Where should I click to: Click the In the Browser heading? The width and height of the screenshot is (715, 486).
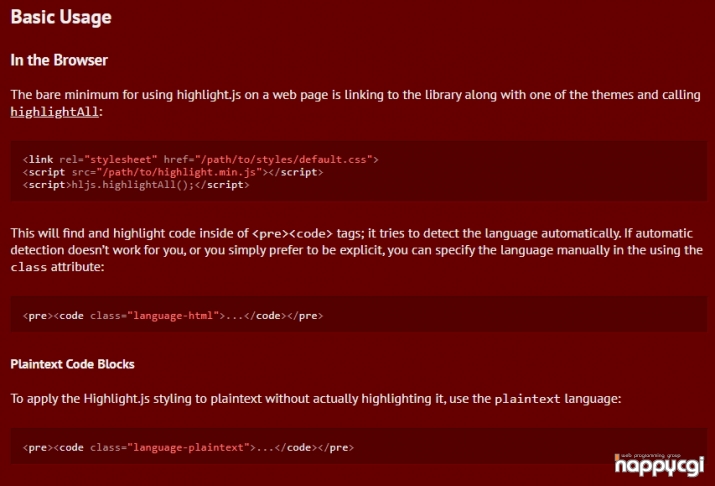click(59, 60)
